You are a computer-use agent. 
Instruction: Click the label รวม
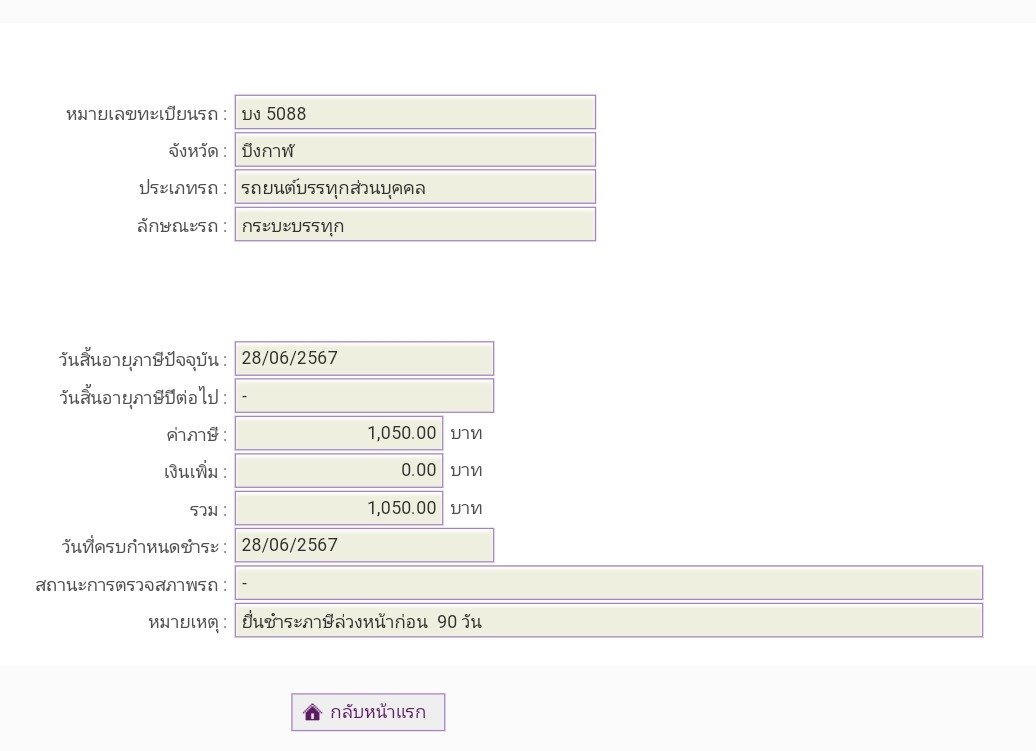[x=203, y=510]
